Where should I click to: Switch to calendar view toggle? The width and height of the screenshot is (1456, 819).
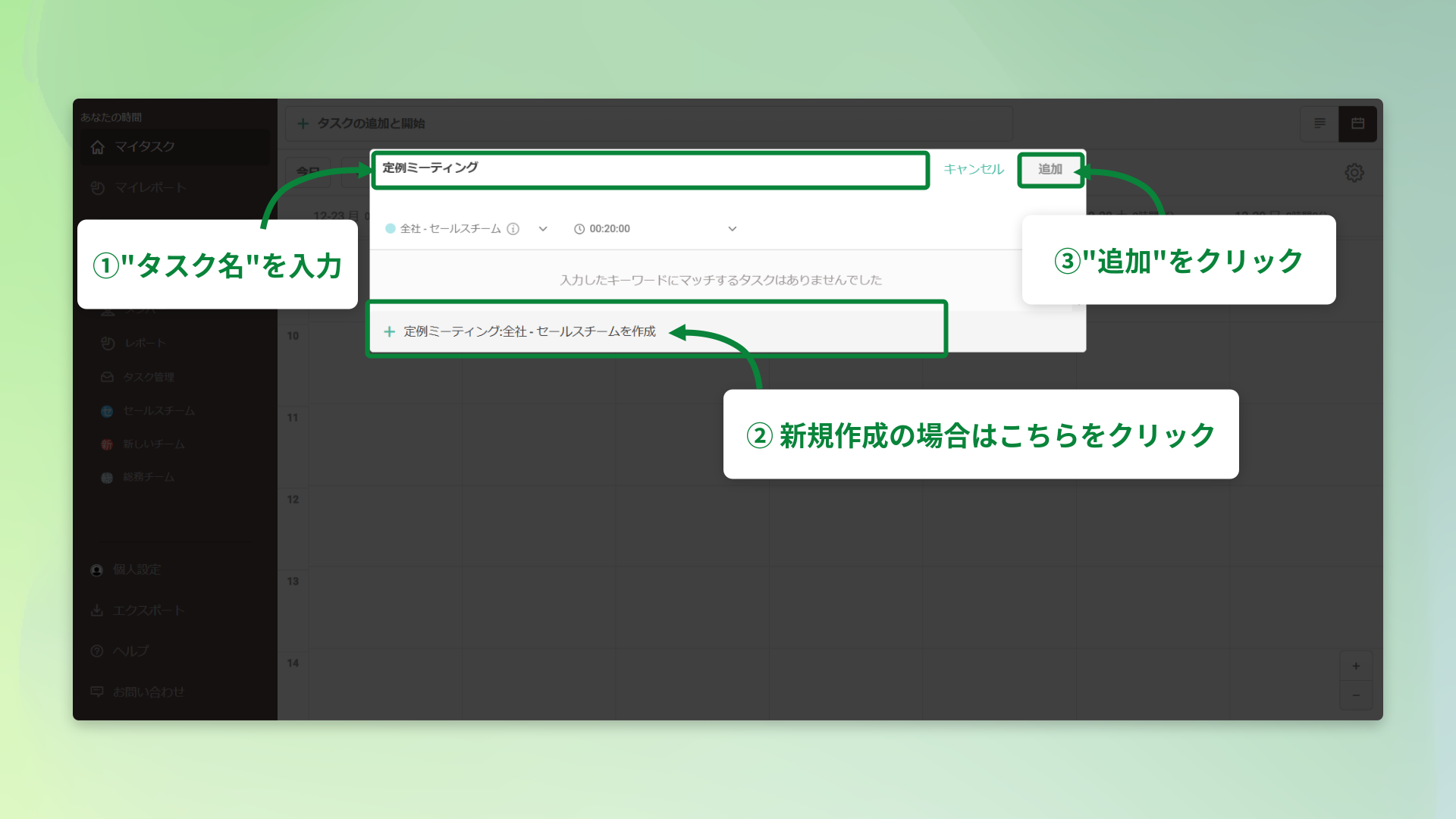[x=1358, y=124]
